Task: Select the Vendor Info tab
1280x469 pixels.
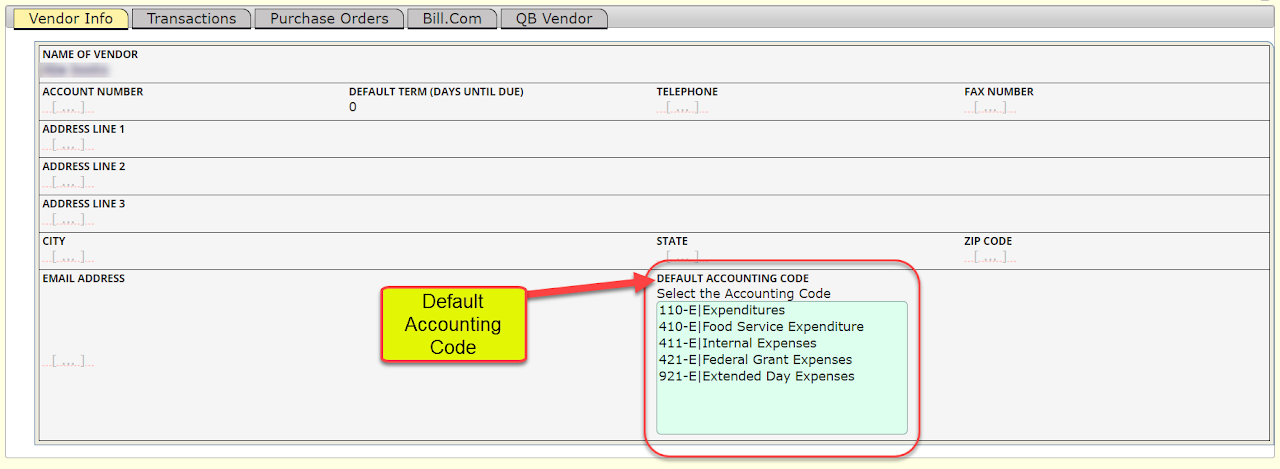Action: coord(71,19)
